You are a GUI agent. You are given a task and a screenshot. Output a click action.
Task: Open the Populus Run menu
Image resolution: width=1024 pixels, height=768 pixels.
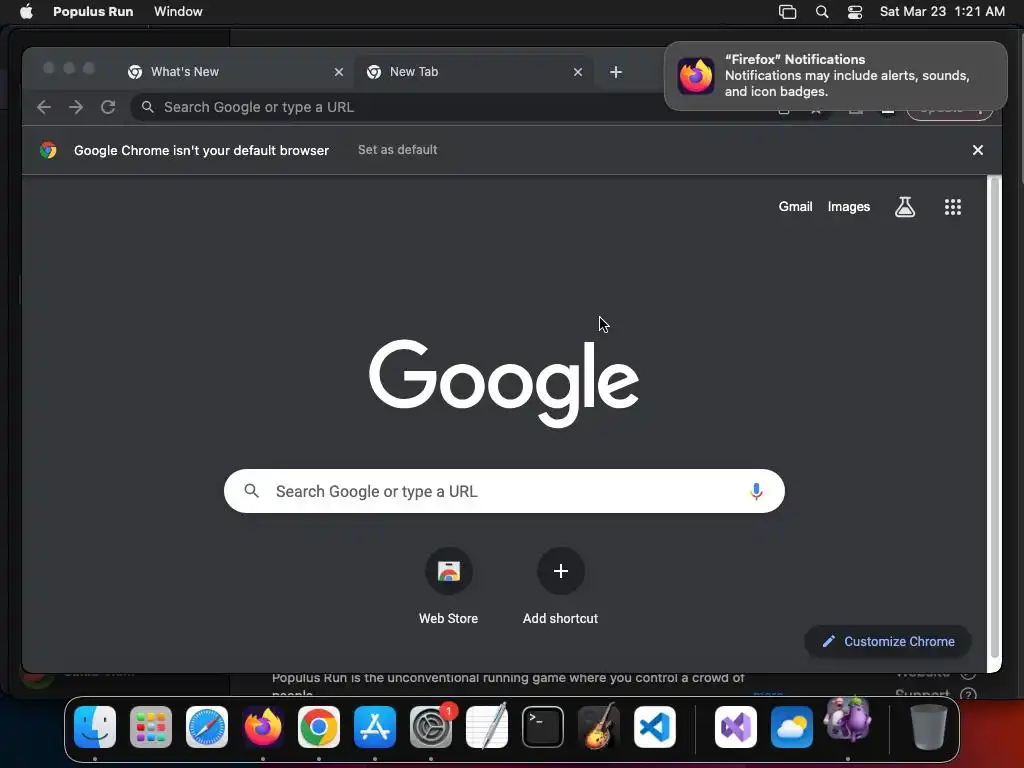point(93,12)
